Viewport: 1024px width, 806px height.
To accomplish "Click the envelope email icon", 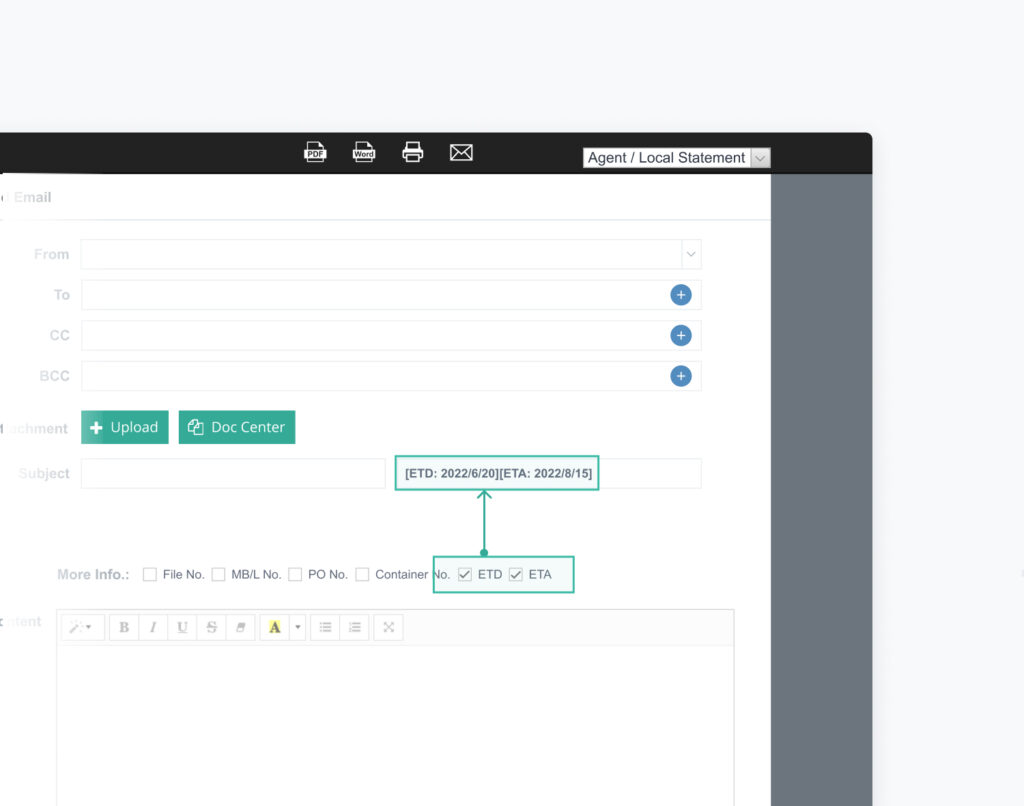I will [x=461, y=152].
